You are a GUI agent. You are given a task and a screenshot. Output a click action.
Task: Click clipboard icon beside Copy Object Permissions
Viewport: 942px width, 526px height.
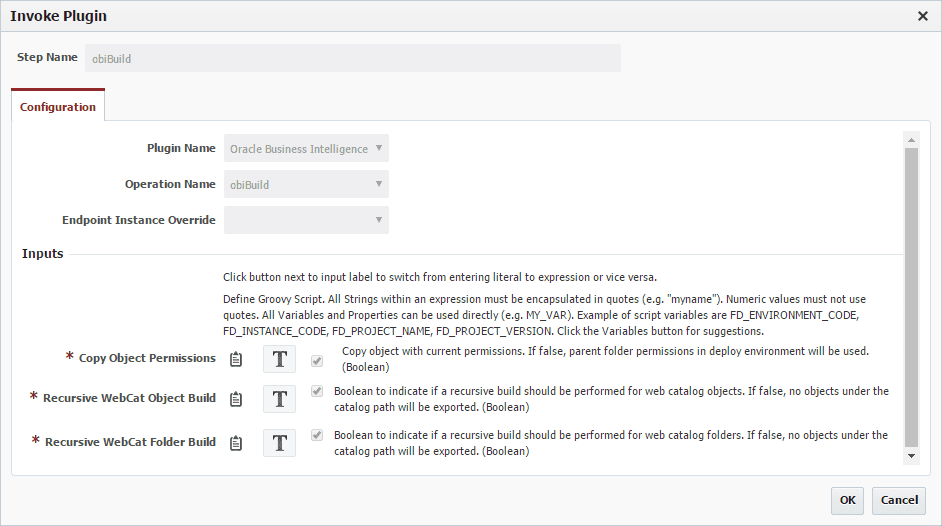[236, 359]
